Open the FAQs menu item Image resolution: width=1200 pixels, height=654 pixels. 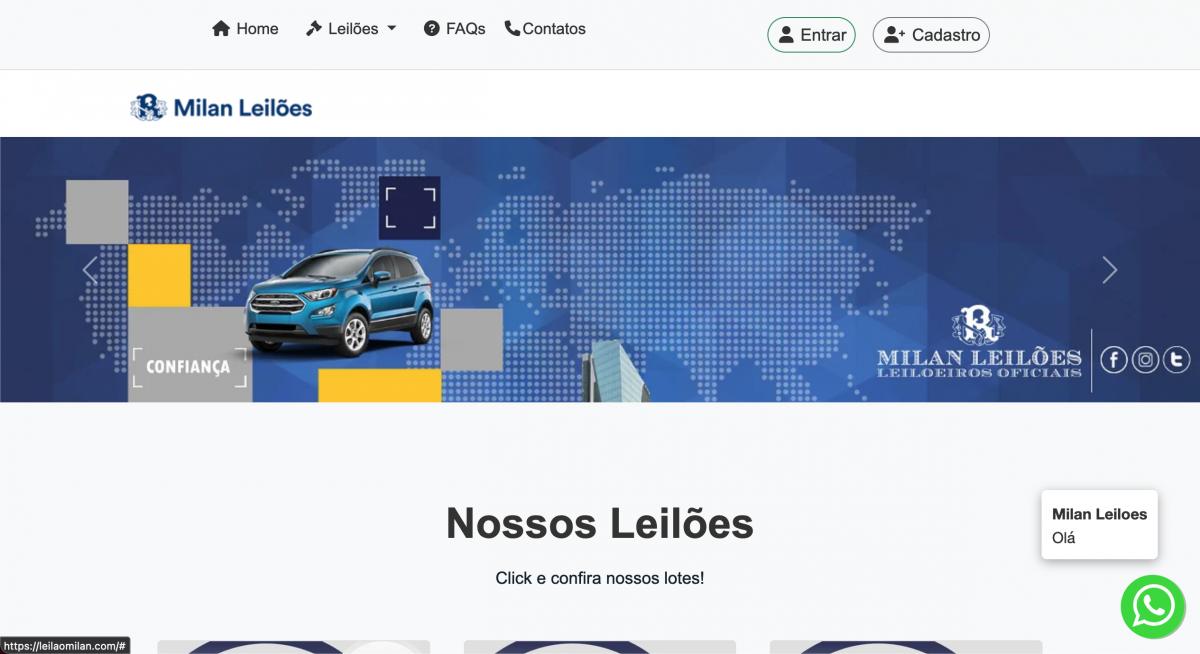tap(455, 29)
